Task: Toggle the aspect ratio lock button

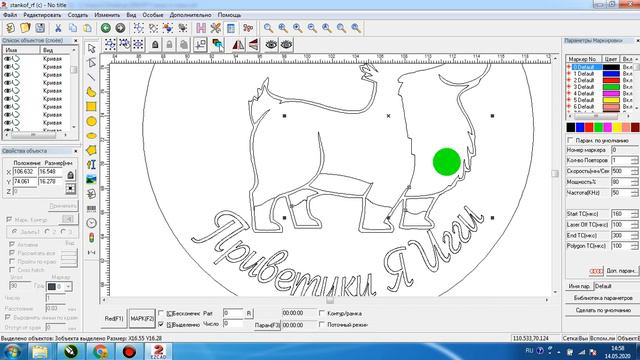Action: 70,176
